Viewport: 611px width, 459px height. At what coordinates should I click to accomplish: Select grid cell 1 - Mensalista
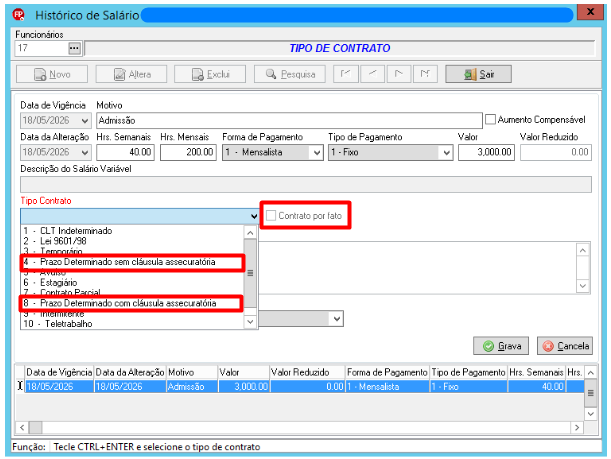click(387, 387)
